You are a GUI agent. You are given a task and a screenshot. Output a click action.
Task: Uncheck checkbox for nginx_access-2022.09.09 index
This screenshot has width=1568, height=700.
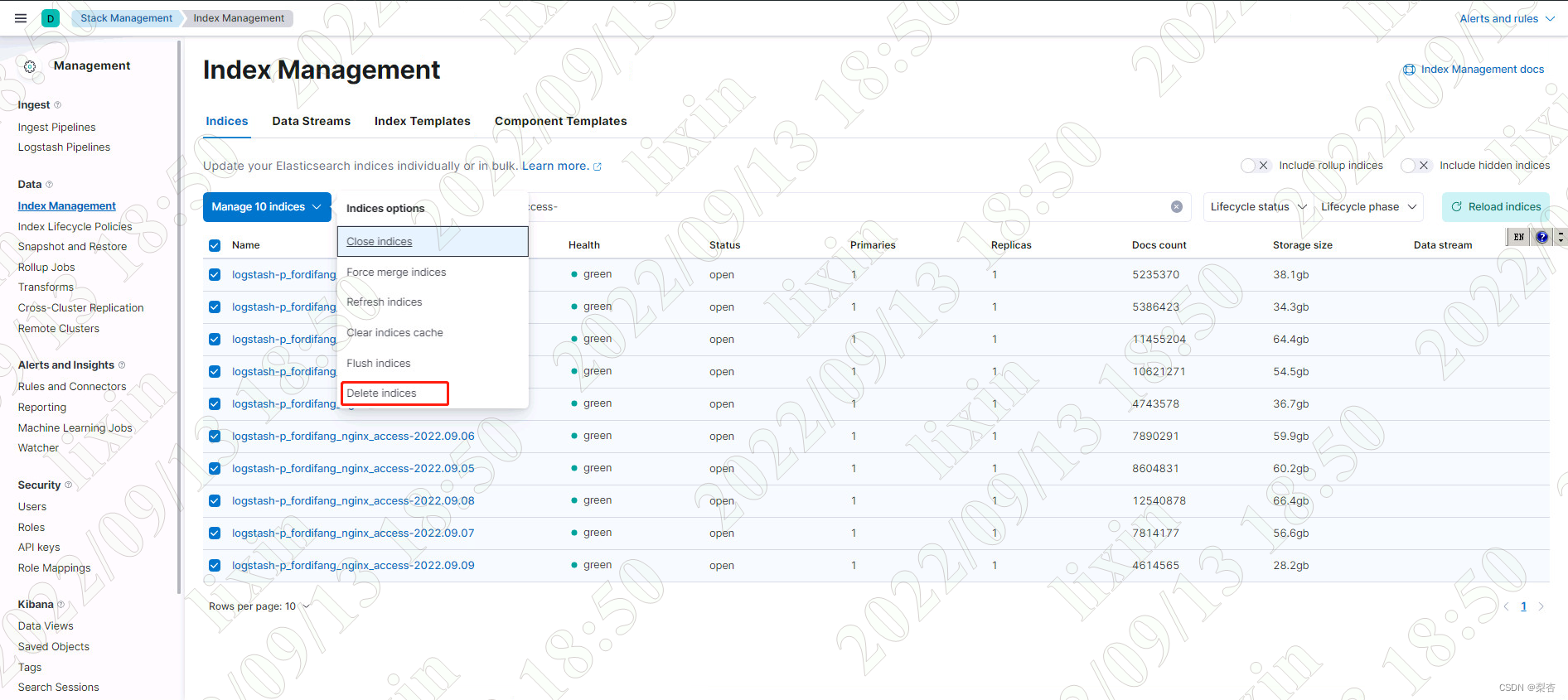(x=215, y=566)
